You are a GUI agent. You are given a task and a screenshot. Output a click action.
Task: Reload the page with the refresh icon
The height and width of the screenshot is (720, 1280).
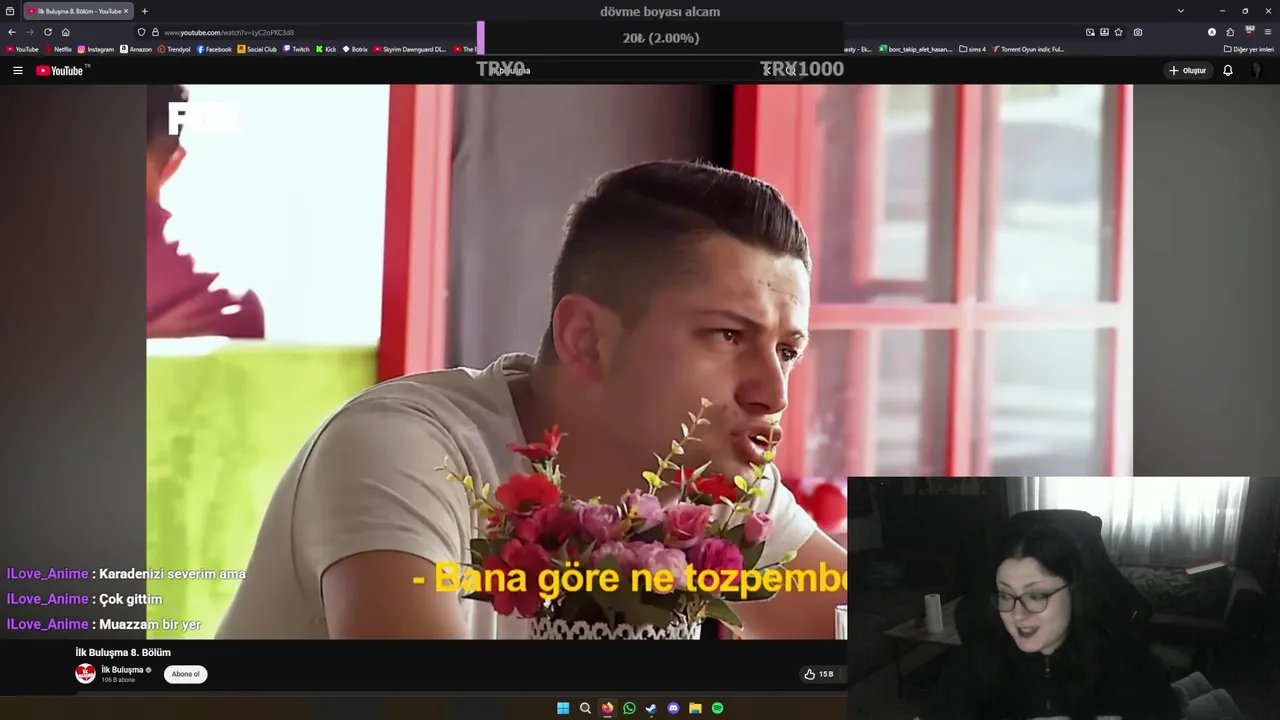click(x=48, y=32)
